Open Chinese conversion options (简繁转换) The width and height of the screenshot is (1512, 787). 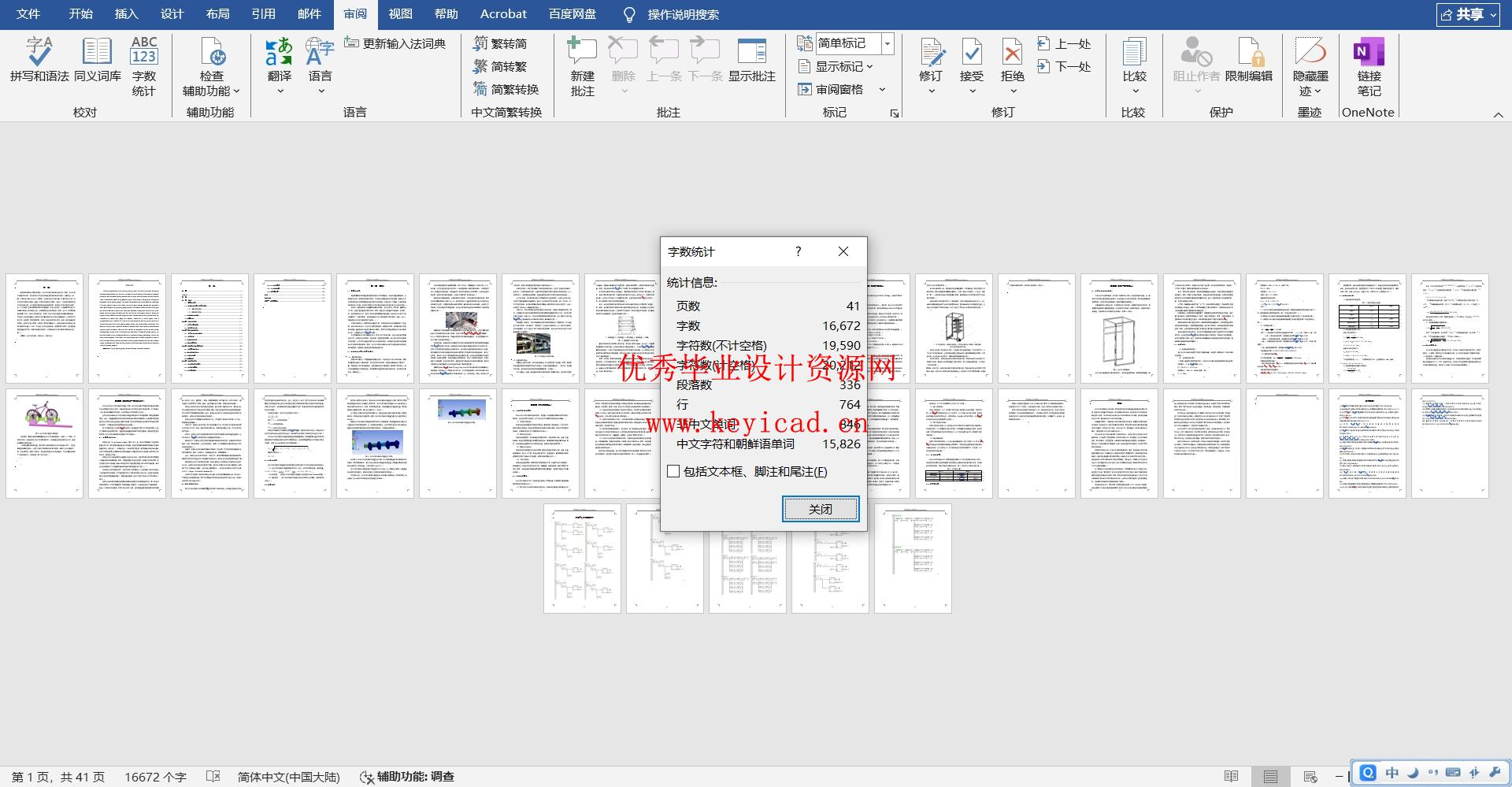pos(506,89)
